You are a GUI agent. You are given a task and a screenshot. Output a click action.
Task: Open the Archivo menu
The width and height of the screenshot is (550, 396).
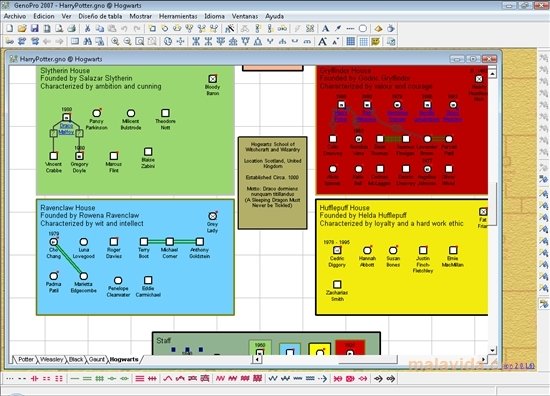coord(15,16)
